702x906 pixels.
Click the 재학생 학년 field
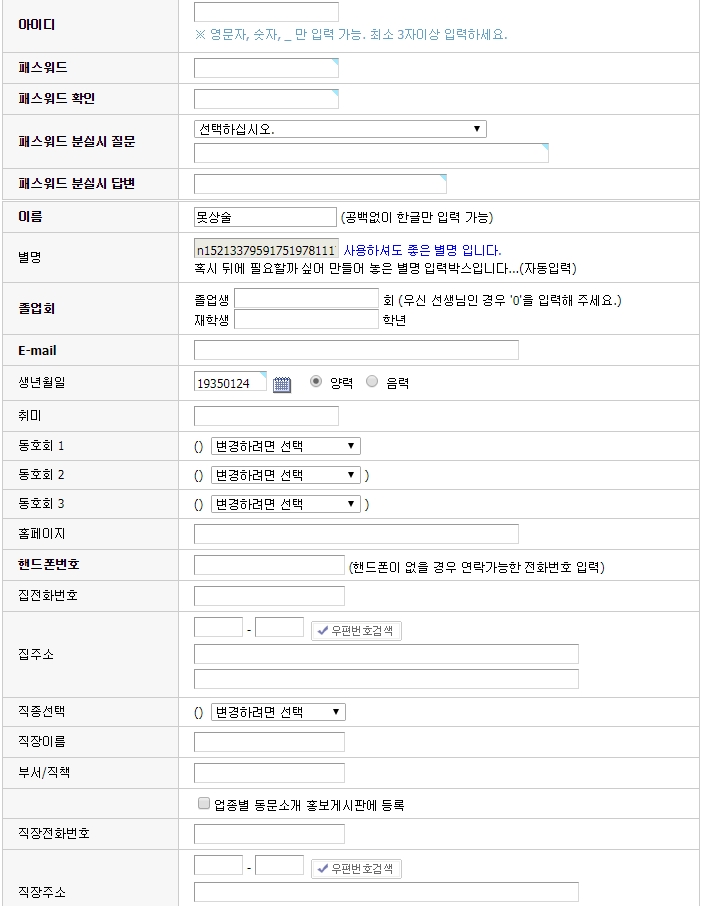[306, 320]
